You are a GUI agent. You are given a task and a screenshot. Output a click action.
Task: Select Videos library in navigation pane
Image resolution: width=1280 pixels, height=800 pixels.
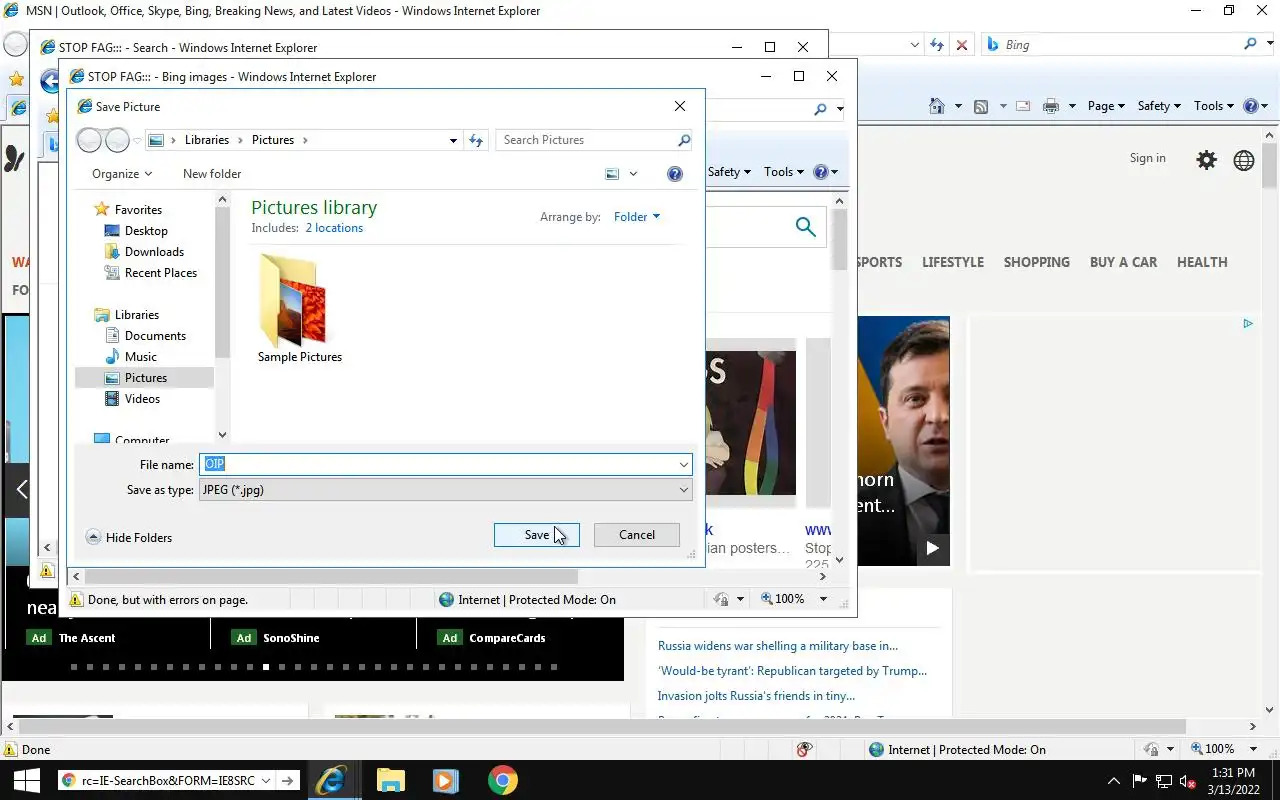(x=142, y=399)
